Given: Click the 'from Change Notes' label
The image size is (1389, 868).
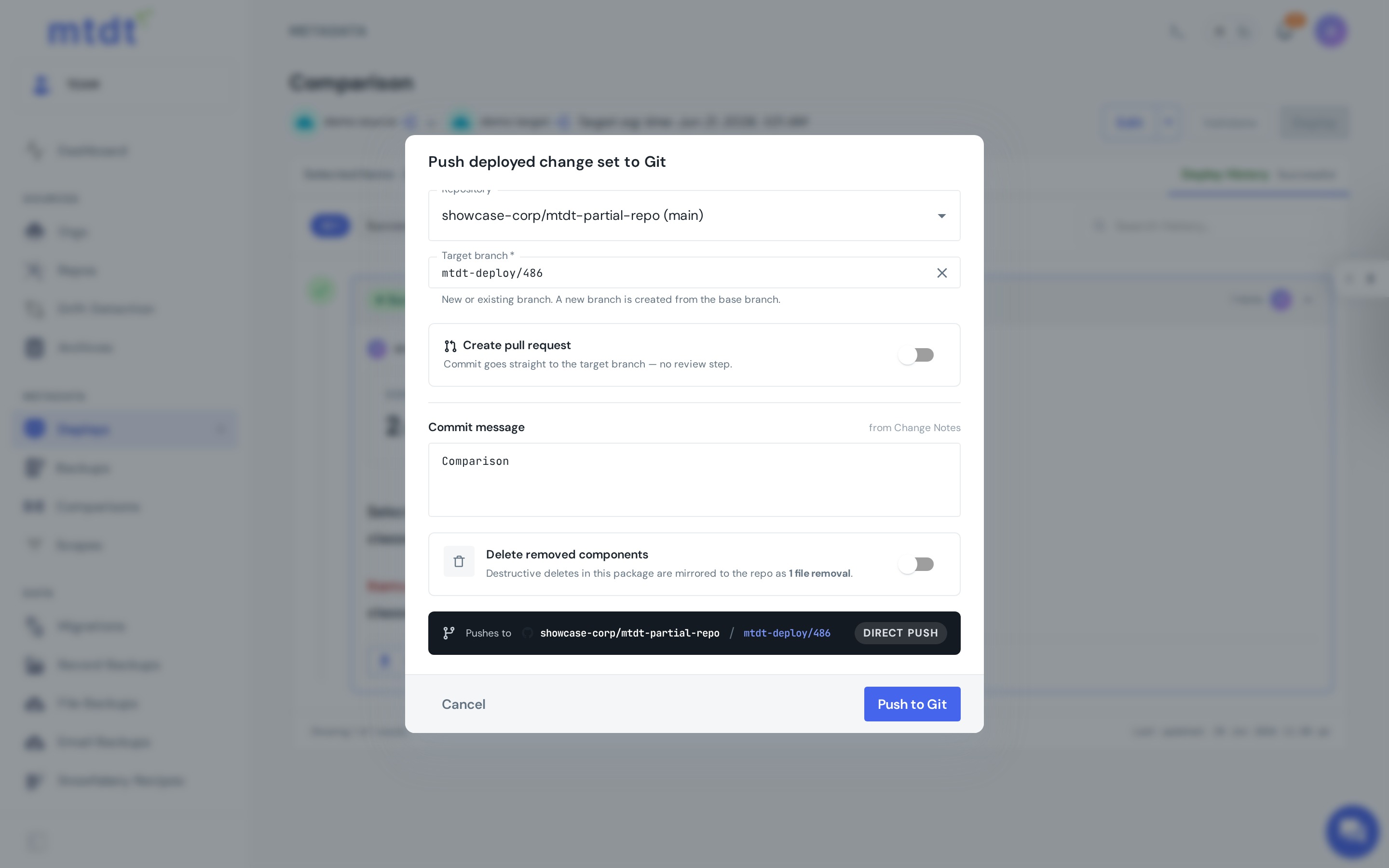Looking at the screenshot, I should 914,428.
